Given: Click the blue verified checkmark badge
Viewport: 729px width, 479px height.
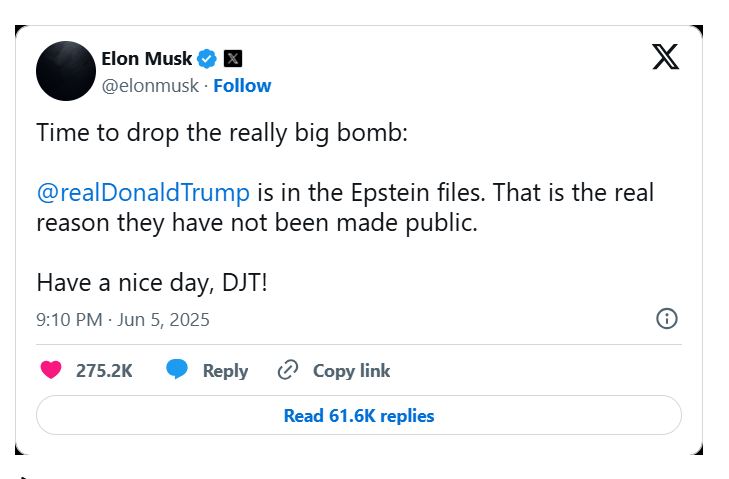Looking at the screenshot, I should [208, 58].
